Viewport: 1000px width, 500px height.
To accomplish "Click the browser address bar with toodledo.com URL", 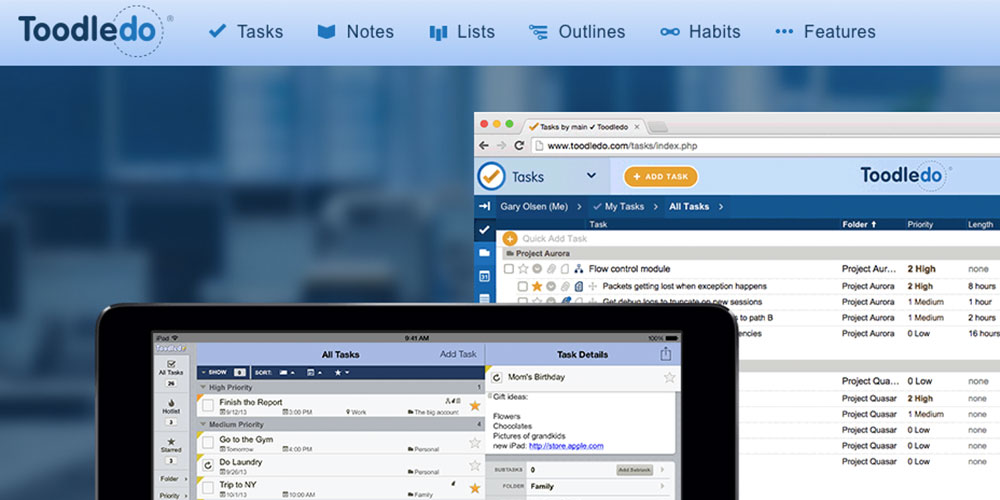I will coord(765,145).
